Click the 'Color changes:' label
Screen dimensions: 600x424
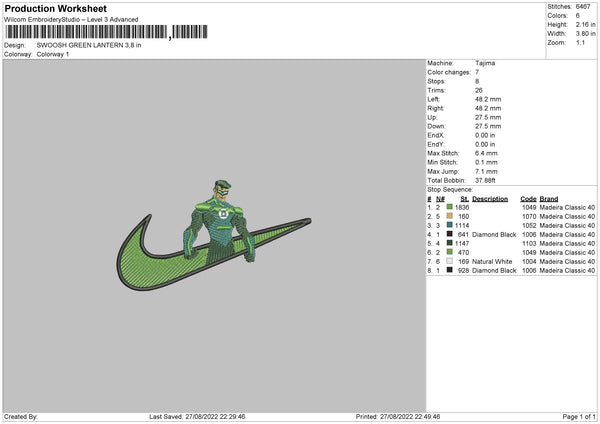point(449,72)
